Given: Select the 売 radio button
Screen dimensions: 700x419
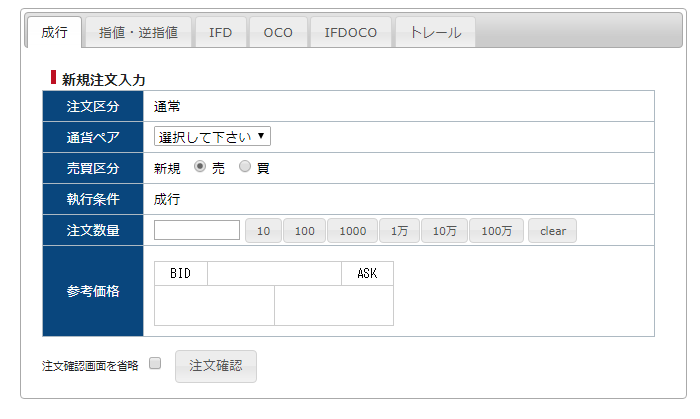Looking at the screenshot, I should [200, 166].
